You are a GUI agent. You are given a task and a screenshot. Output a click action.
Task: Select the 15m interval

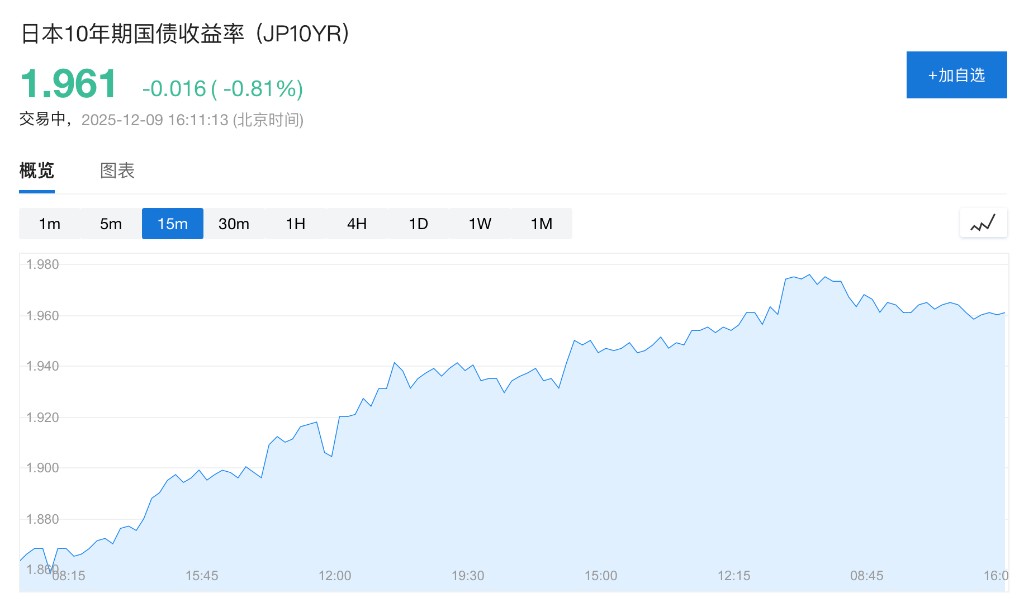point(172,224)
